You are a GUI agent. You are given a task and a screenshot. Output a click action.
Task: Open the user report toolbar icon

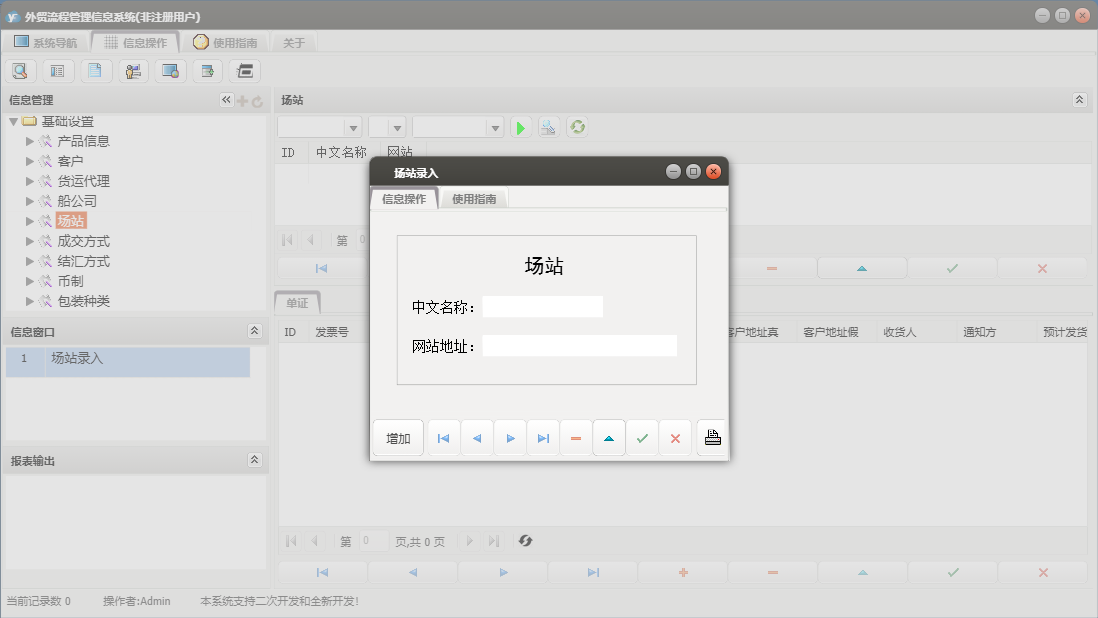(x=132, y=70)
